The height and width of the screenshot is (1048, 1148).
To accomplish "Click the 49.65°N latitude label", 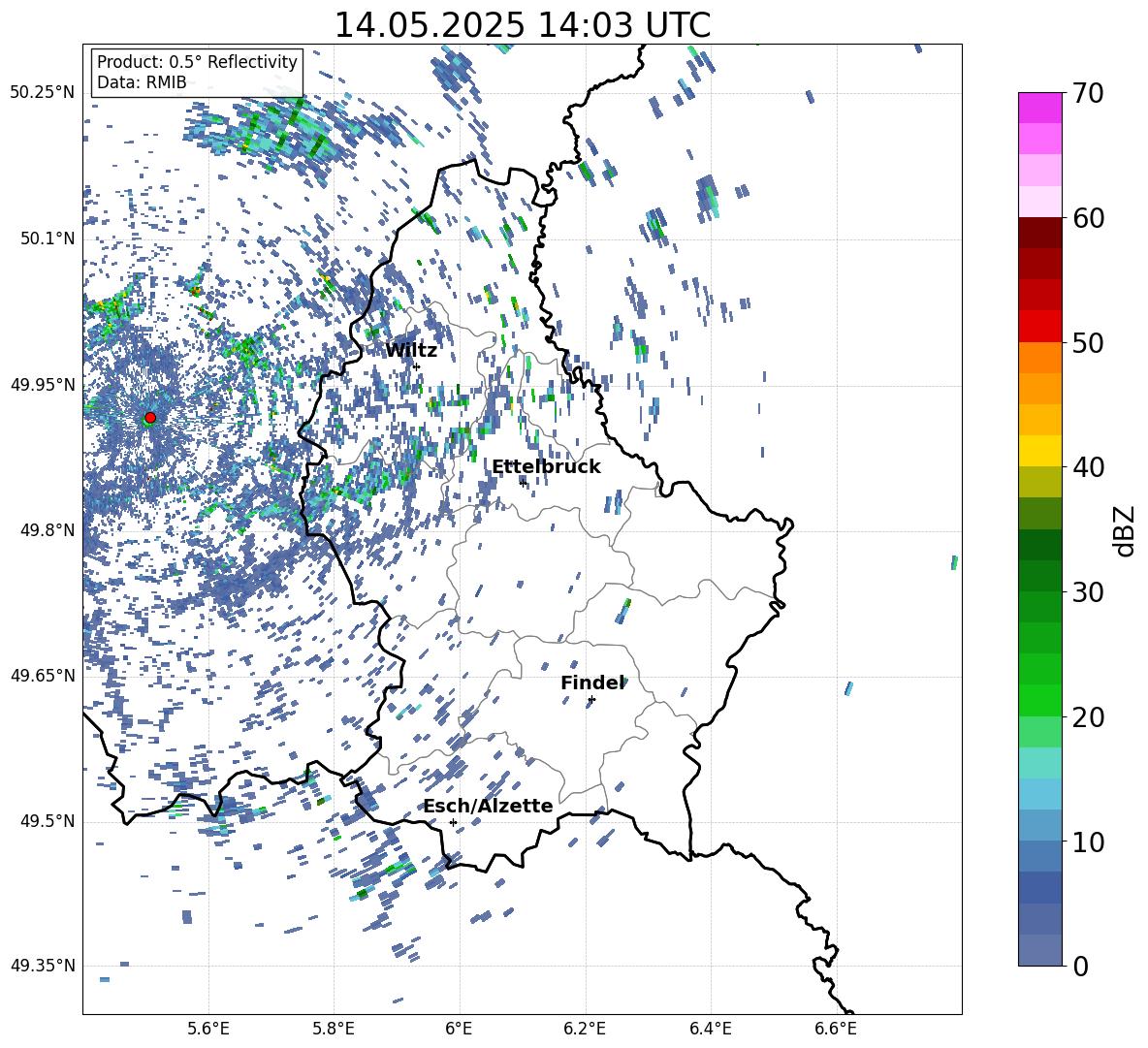I will pos(43,676).
